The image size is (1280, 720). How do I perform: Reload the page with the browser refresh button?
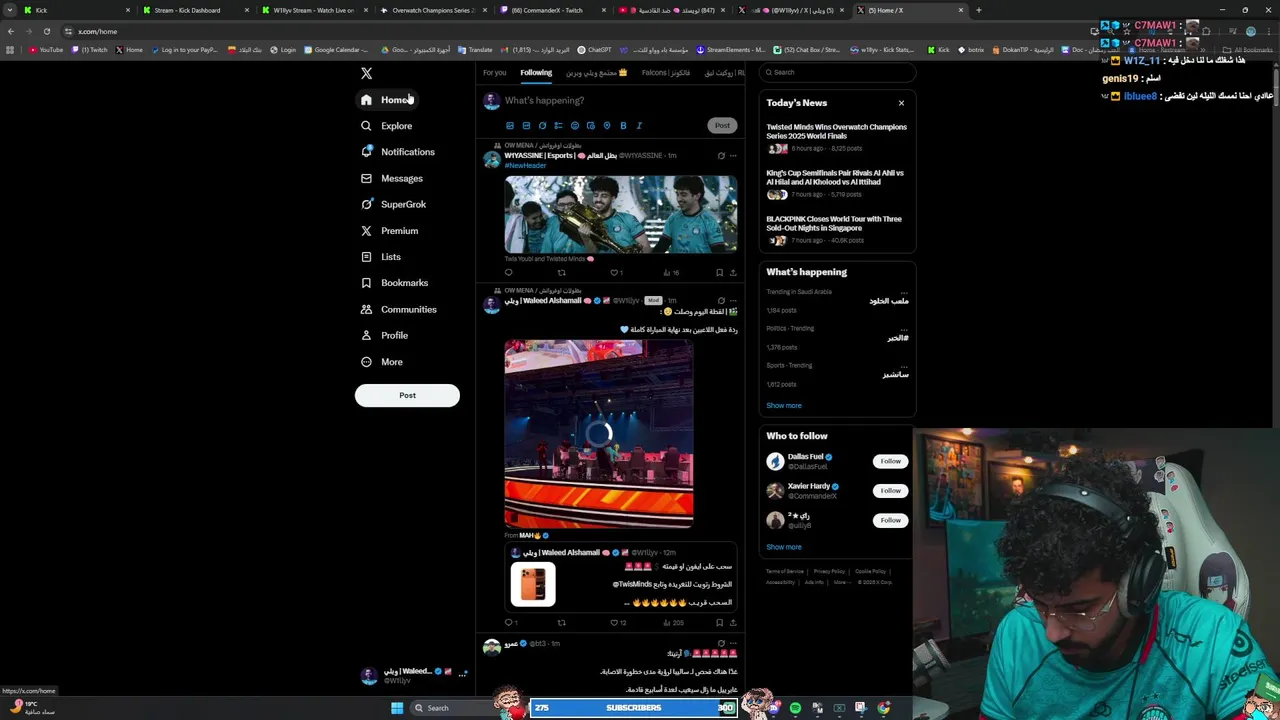click(x=46, y=31)
